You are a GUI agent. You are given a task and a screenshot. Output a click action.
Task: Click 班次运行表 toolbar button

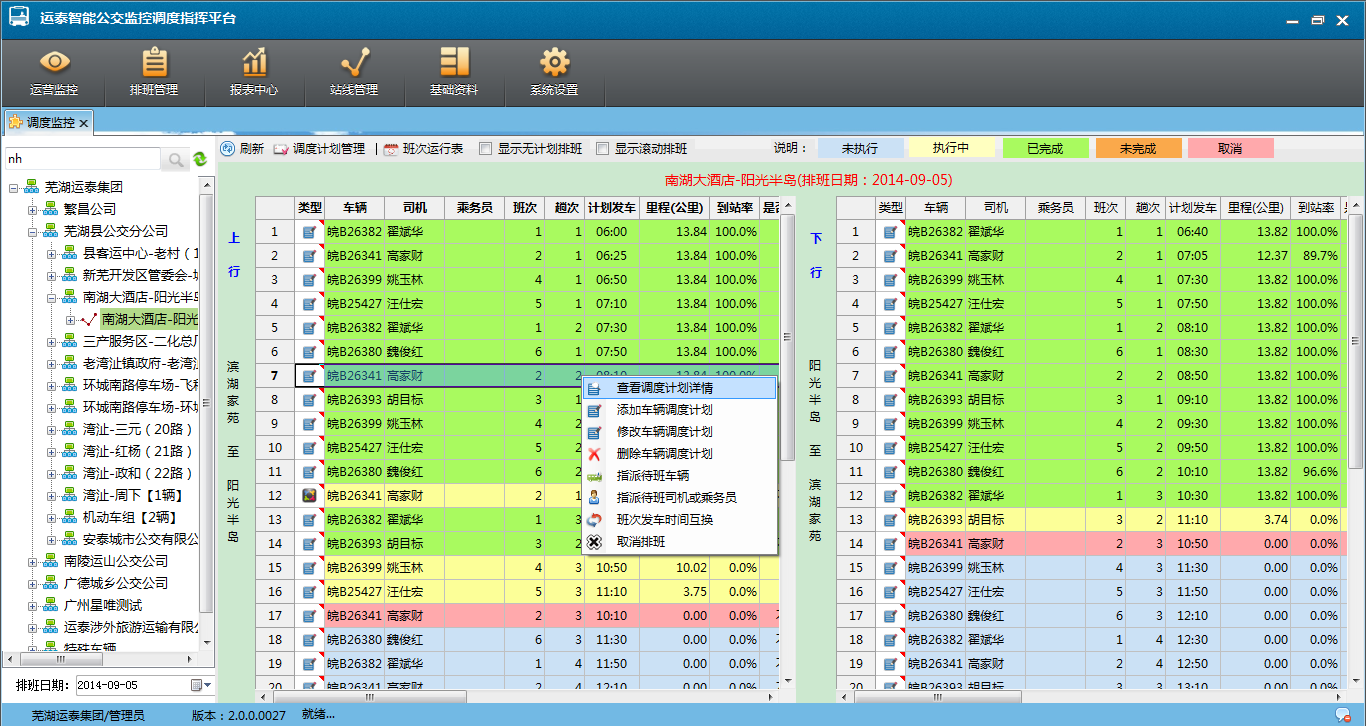[424, 149]
